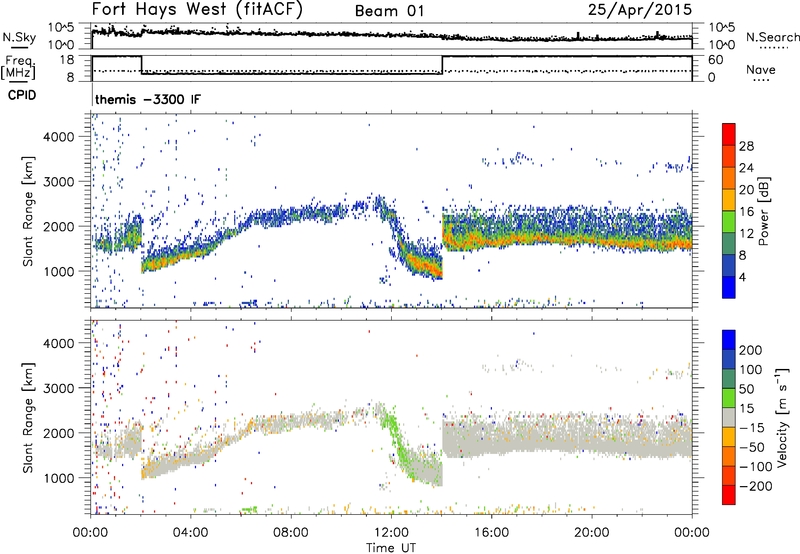Viewport: 800px width, 554px height.
Task: Click the '200' velocity colorbar tick
Action: point(751,350)
